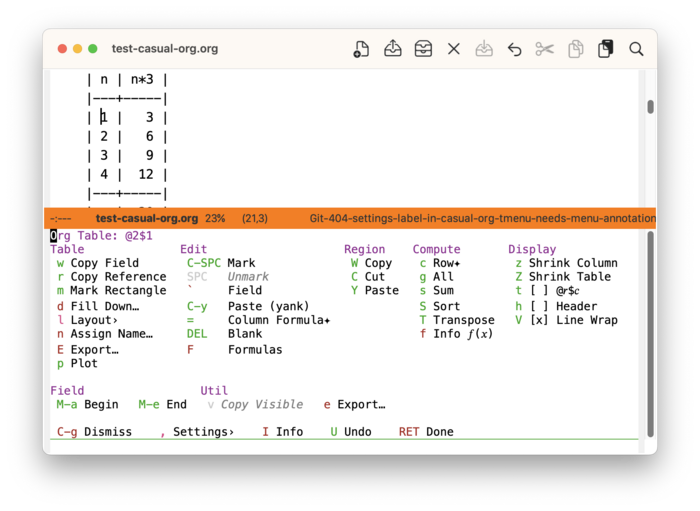700x511 pixels.
Task: Choose the Transpose entry
Action: (x=457, y=320)
